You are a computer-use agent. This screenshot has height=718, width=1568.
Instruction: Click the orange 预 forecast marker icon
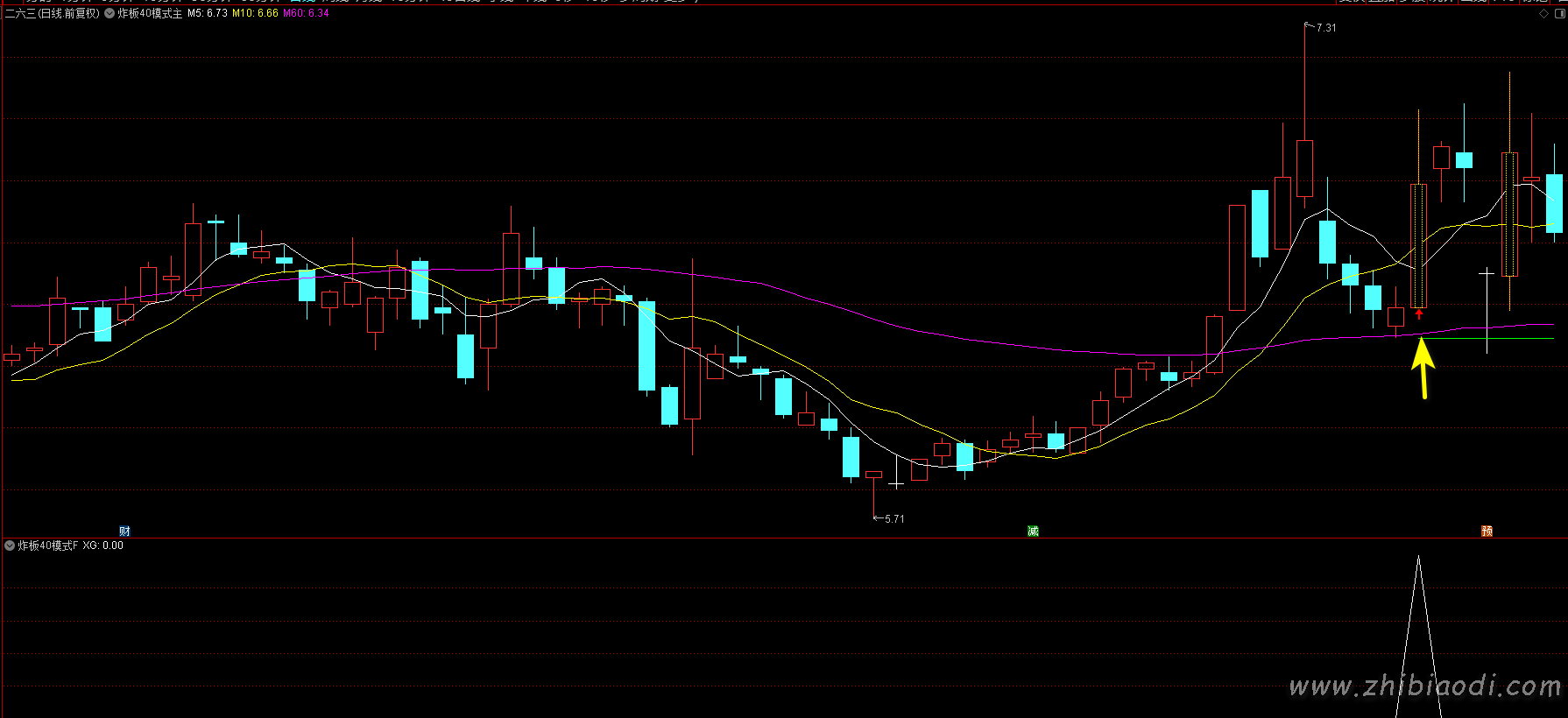pyautogui.click(x=1487, y=531)
